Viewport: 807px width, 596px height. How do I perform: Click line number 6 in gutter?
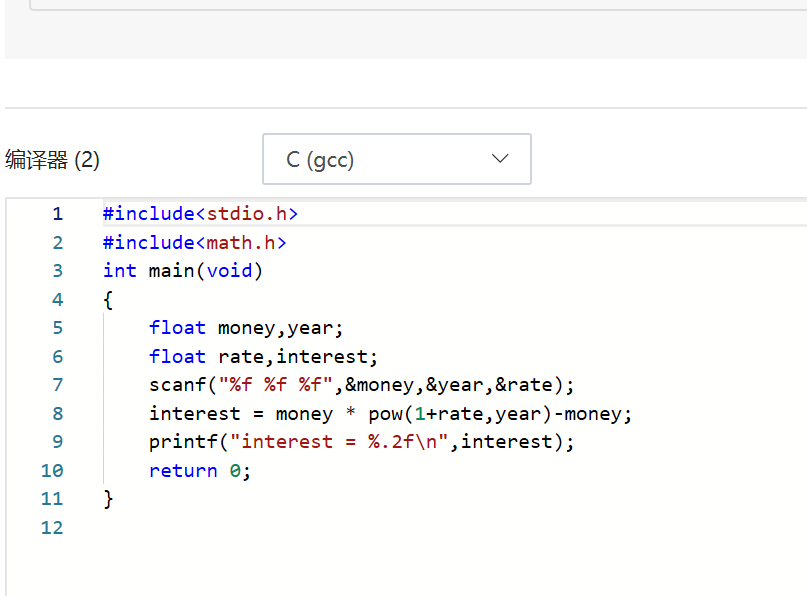click(x=57, y=357)
